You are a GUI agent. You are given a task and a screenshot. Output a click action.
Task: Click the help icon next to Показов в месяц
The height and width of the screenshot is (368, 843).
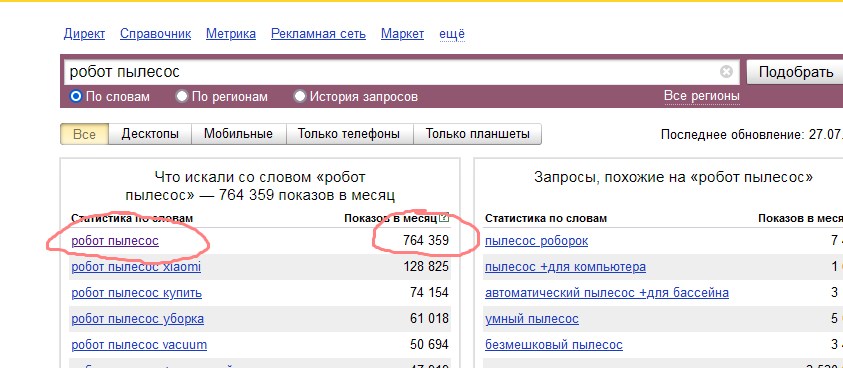click(x=444, y=218)
